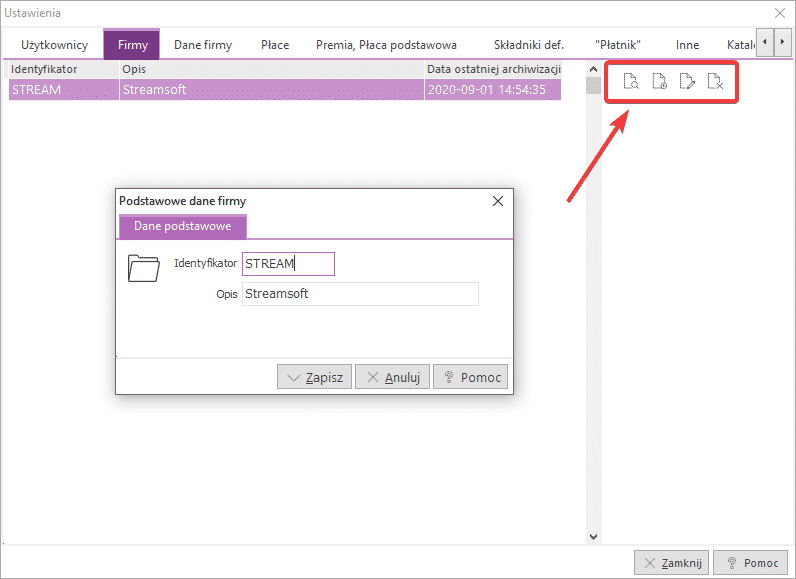This screenshot has height=579, width=796.
Task: Sort by the Identyfikator column header
Action: point(64,69)
